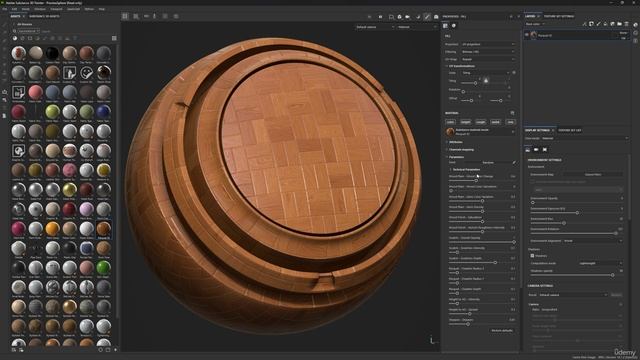Select first fill properties icon in Properties
The height and width of the screenshot is (360, 640).
click(445, 26)
